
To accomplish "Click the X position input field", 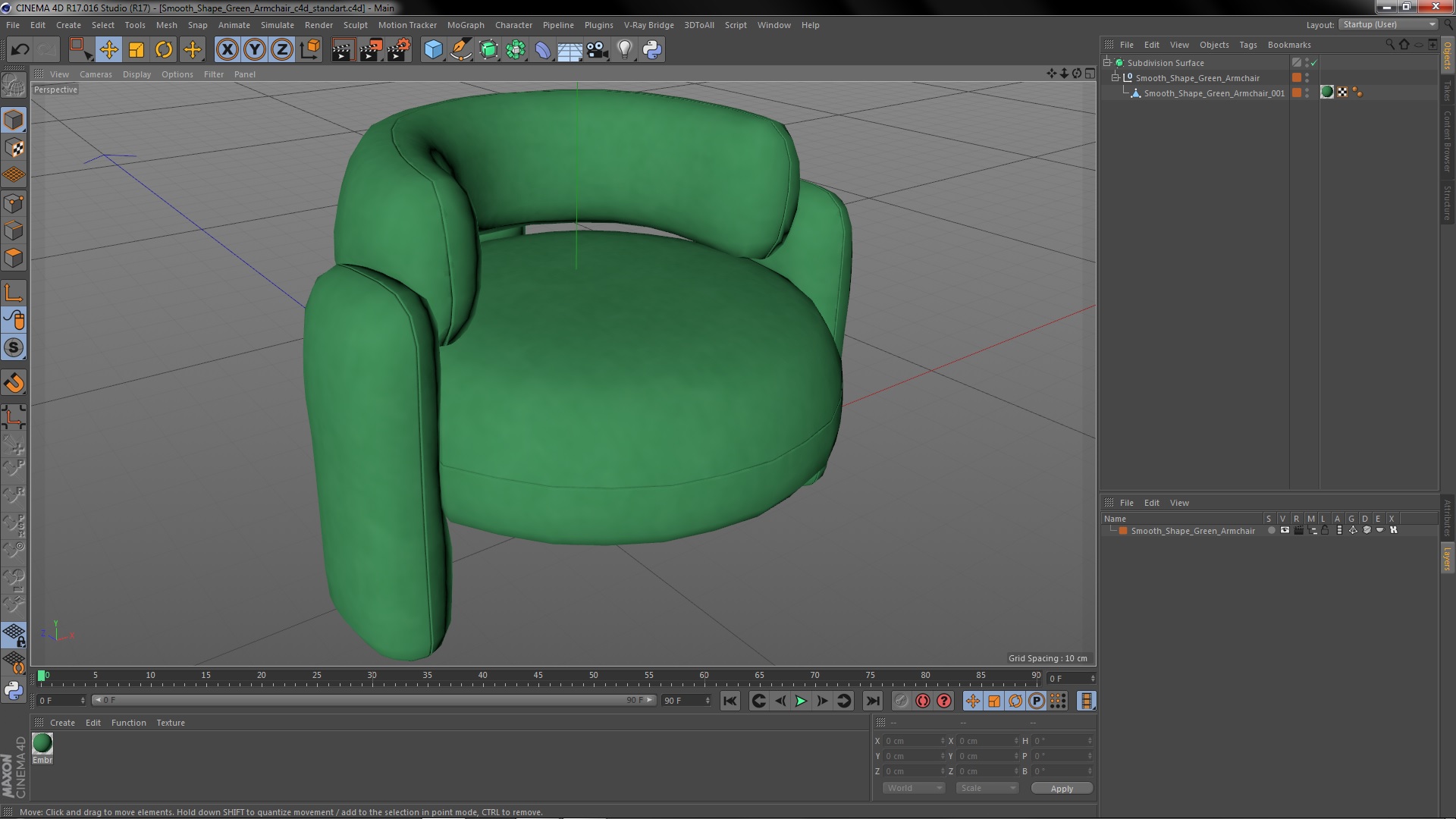I will coord(912,741).
